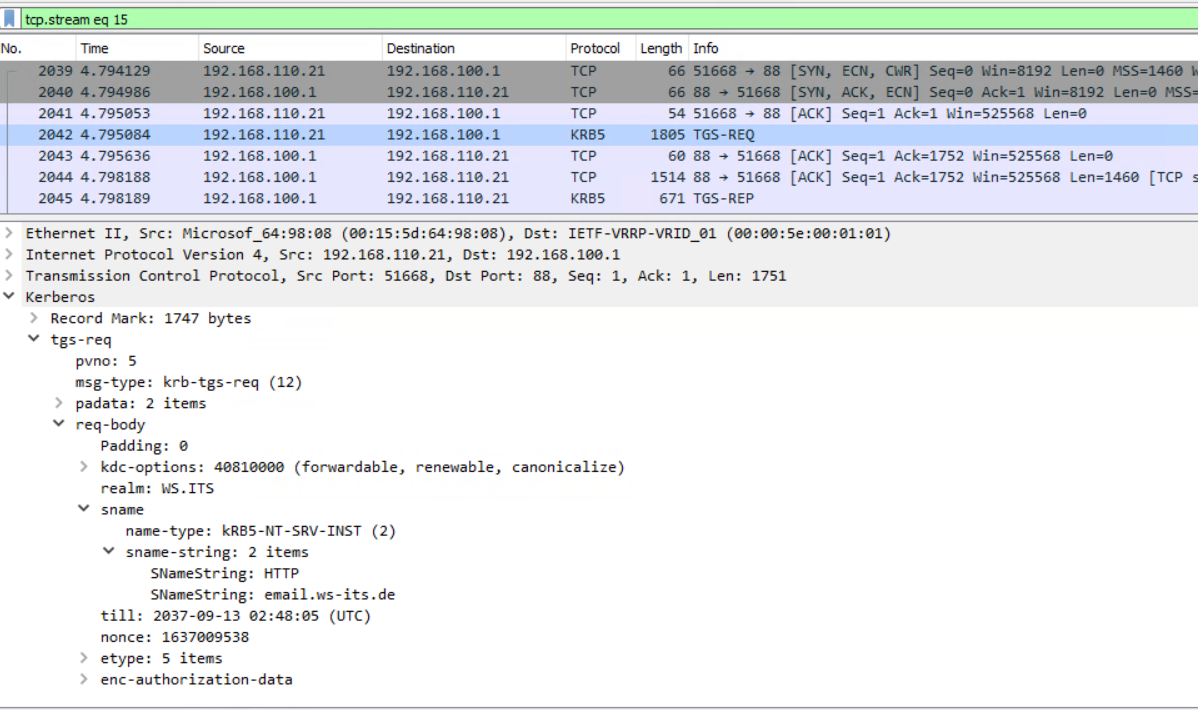Click the display filter bookmark icon

point(9,18)
